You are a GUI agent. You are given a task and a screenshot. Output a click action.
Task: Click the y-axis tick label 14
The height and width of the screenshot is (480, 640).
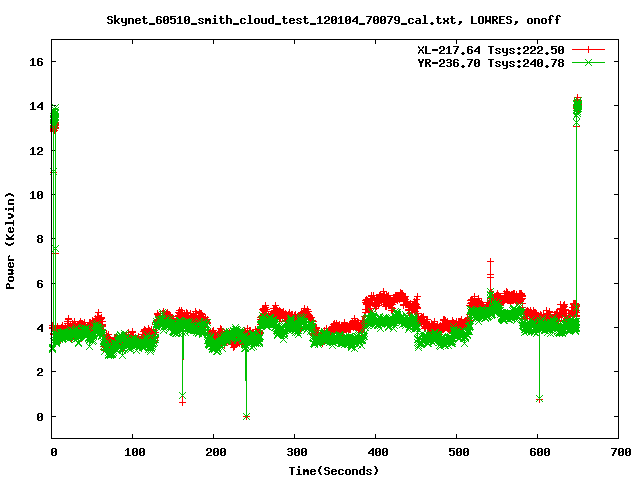[36, 106]
